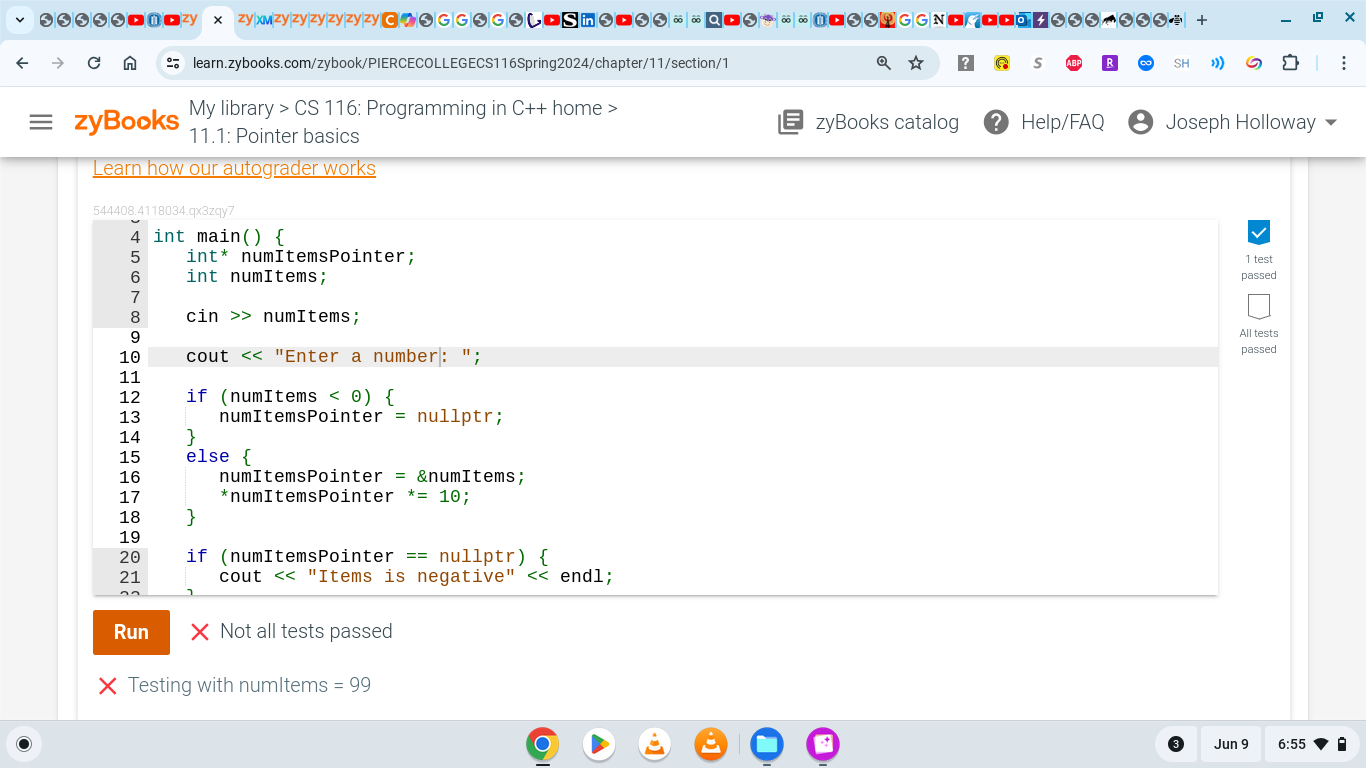Open the ChromeOS launcher
The height and width of the screenshot is (768, 1366).
25,744
